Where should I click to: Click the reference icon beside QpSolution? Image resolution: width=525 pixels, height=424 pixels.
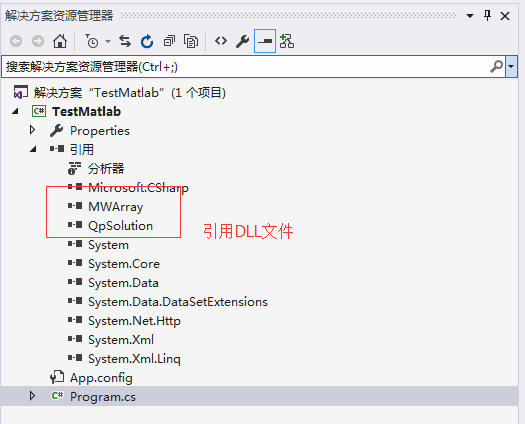click(x=75, y=225)
